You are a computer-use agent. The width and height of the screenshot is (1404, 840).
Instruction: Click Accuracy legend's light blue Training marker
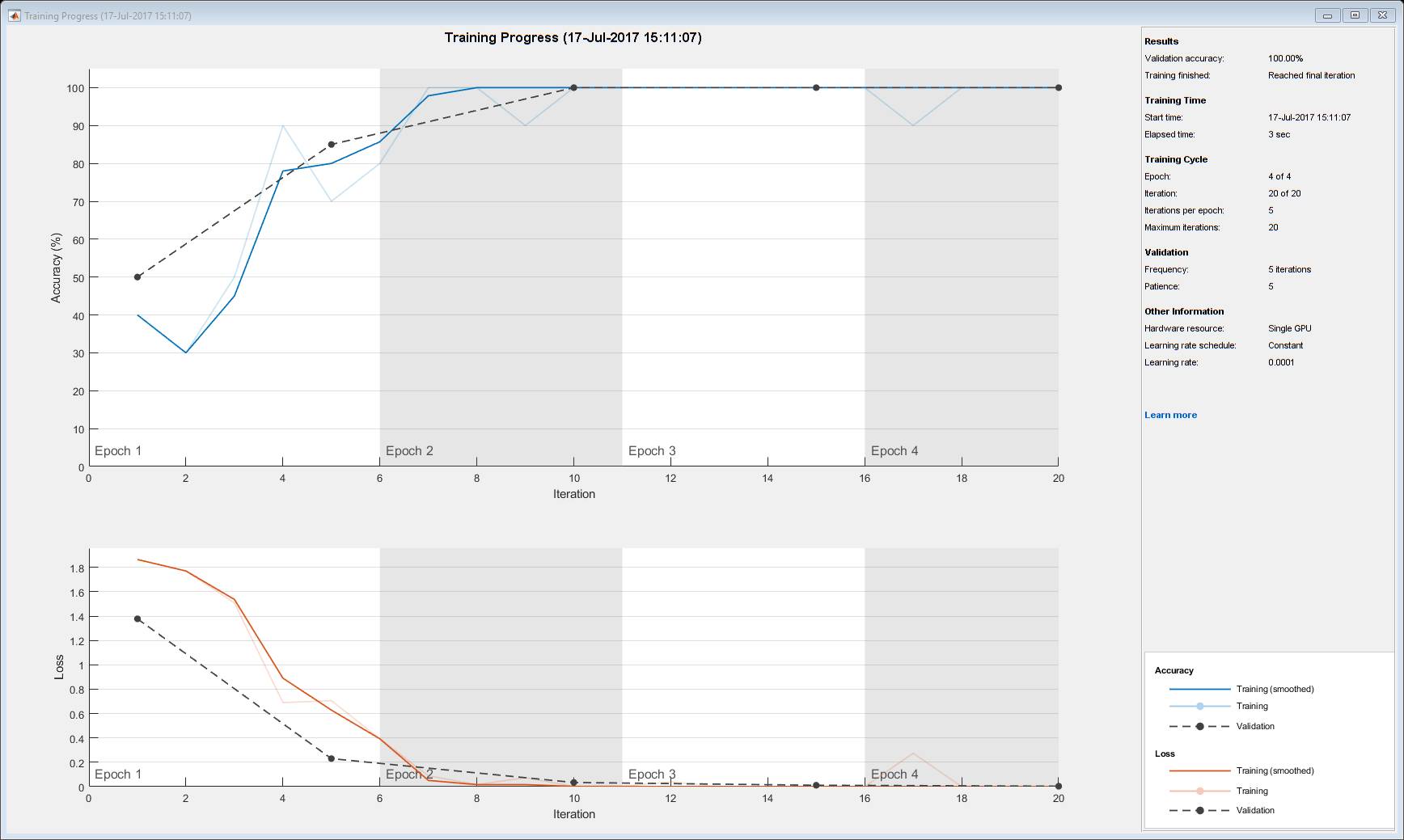(x=1199, y=706)
